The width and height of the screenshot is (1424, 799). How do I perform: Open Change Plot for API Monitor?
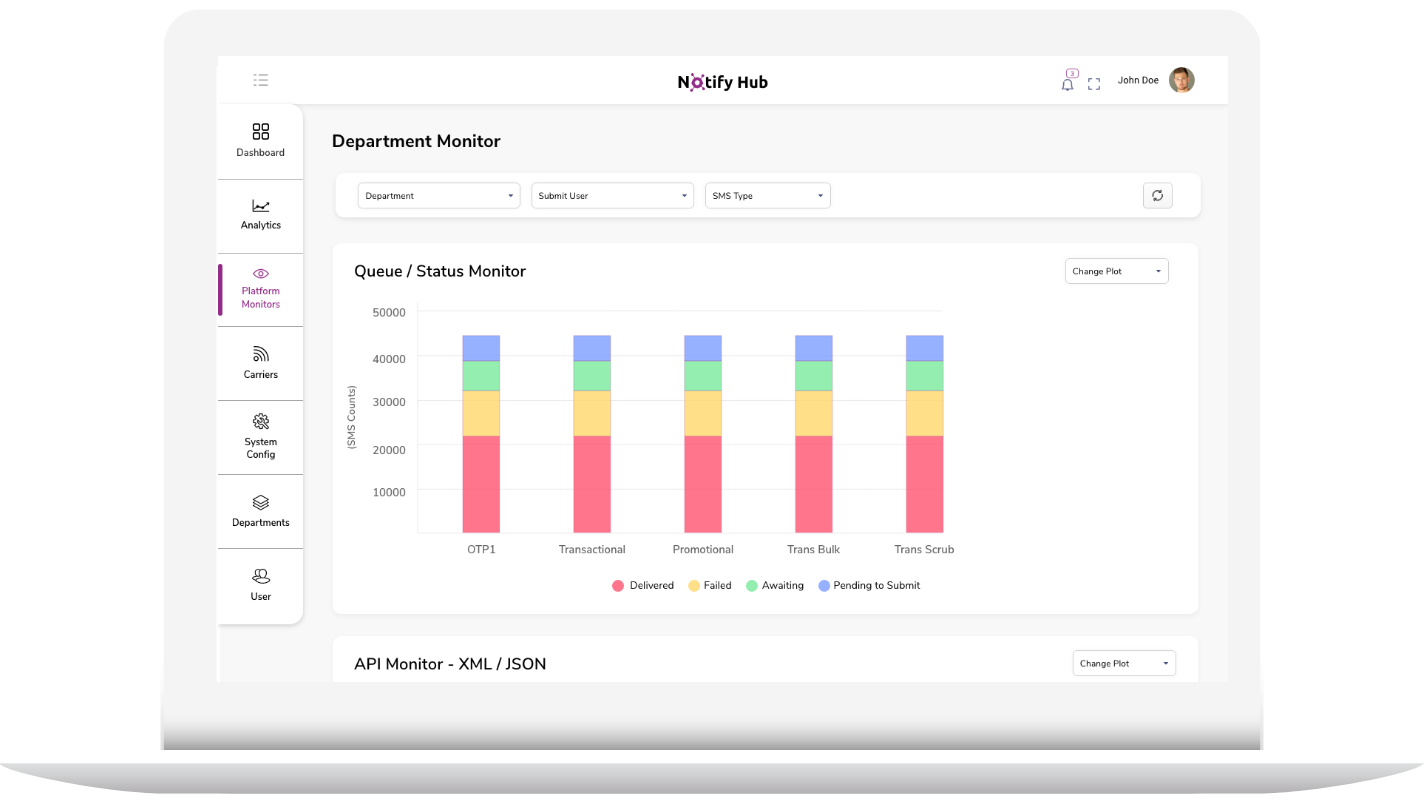tap(1123, 663)
